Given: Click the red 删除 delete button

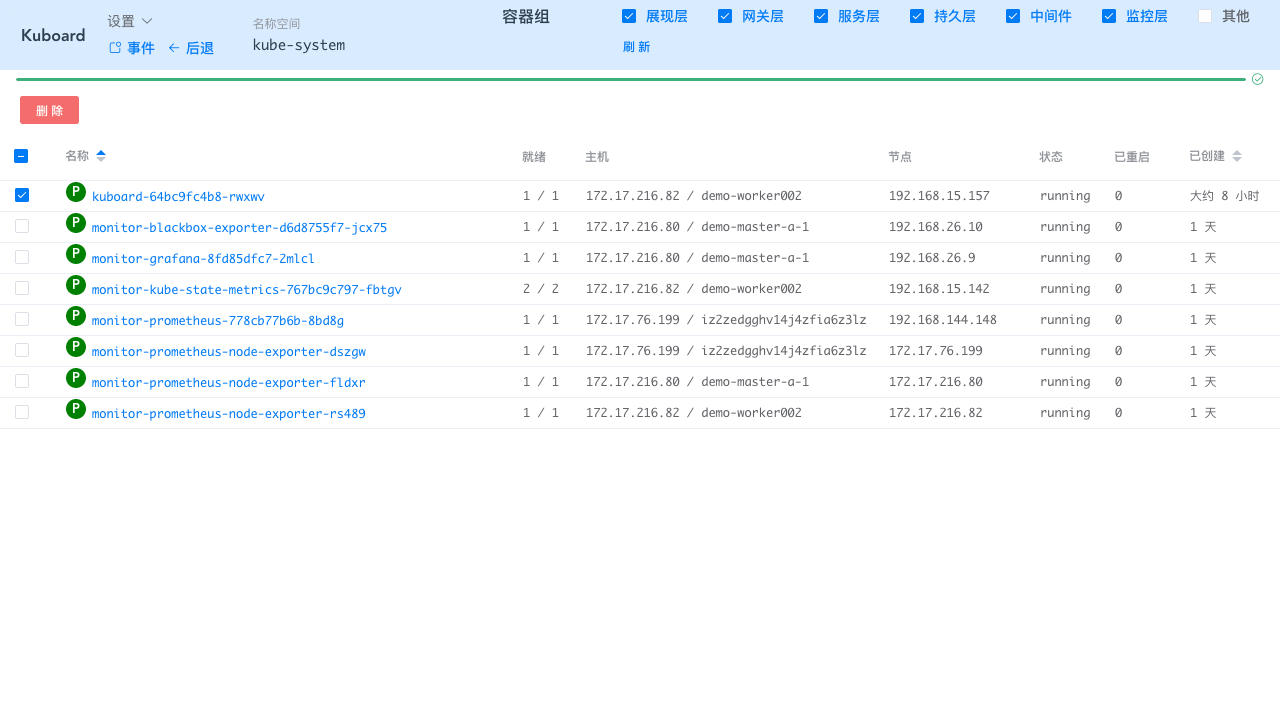Looking at the screenshot, I should point(49,110).
